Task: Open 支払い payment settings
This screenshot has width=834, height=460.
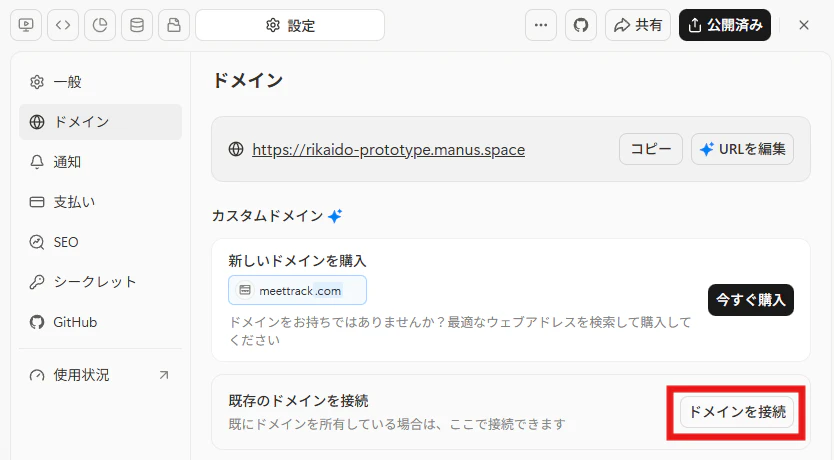Action: [x=101, y=202]
